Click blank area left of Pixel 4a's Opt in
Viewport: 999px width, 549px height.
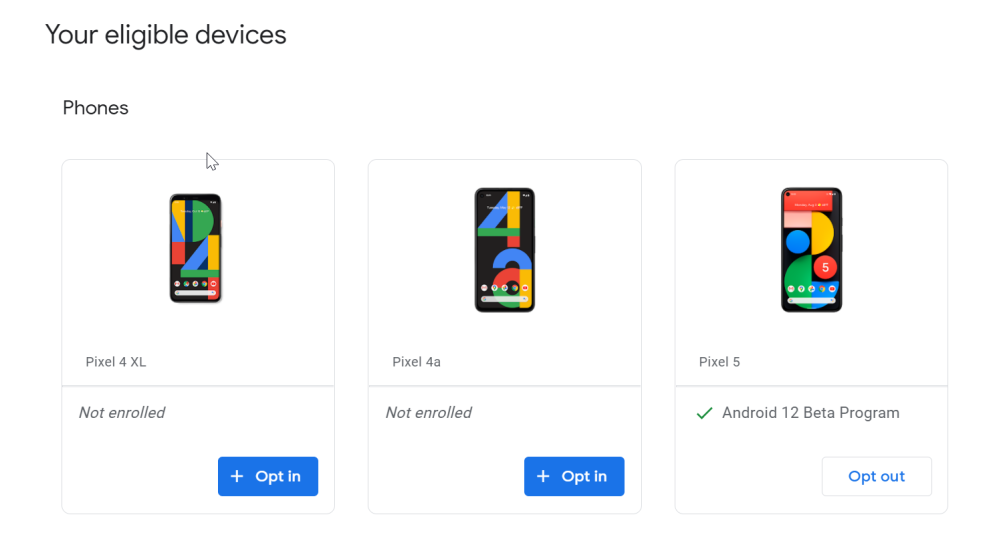(x=445, y=477)
